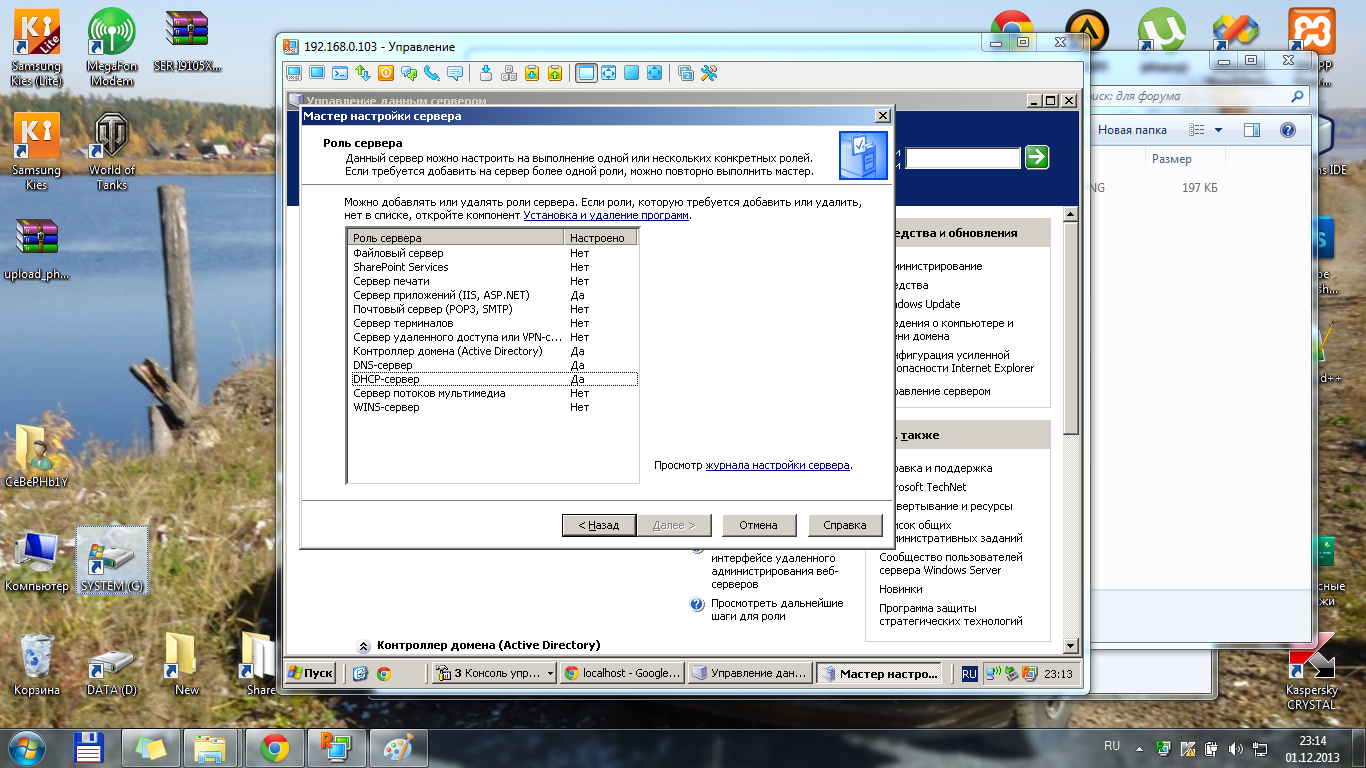Click the search input field beside green arrow
Viewport: 1366px width, 768px height.
[x=963, y=158]
